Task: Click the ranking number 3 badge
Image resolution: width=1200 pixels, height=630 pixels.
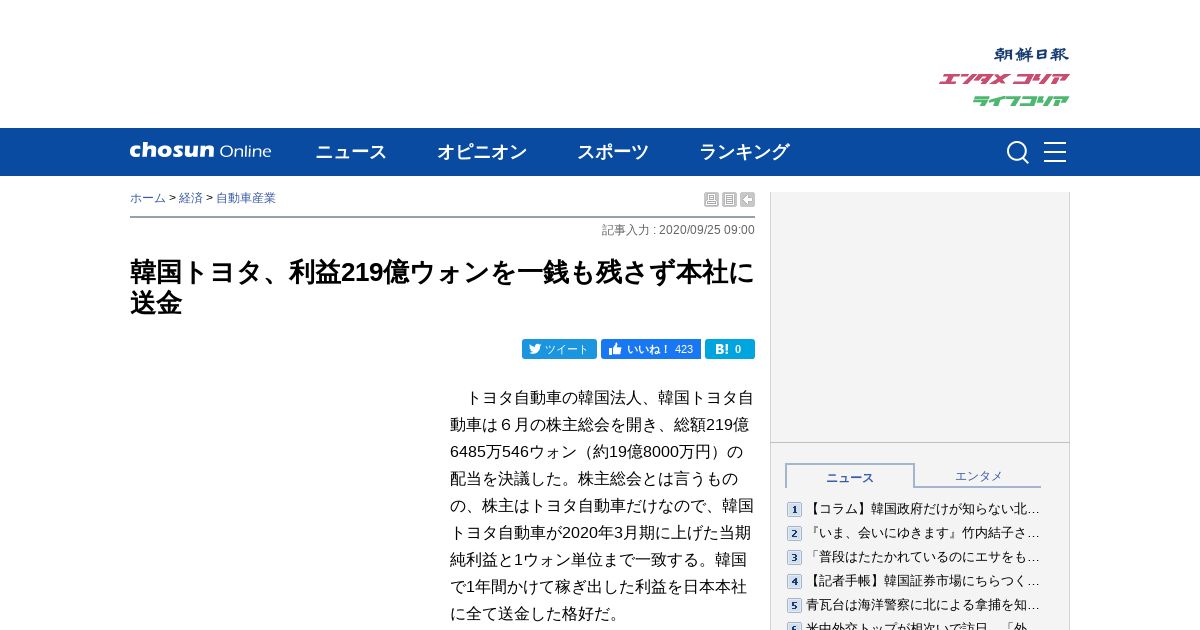Action: (794, 557)
